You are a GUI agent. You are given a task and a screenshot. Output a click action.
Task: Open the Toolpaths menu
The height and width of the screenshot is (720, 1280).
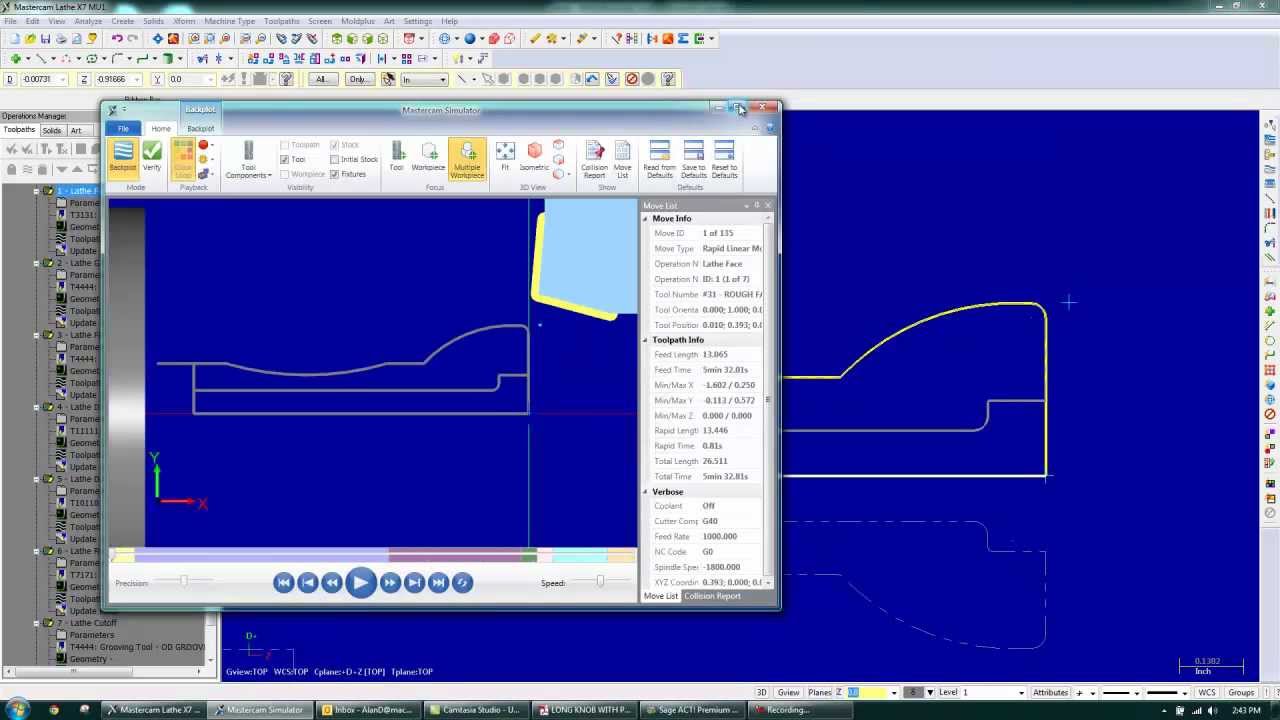click(281, 21)
